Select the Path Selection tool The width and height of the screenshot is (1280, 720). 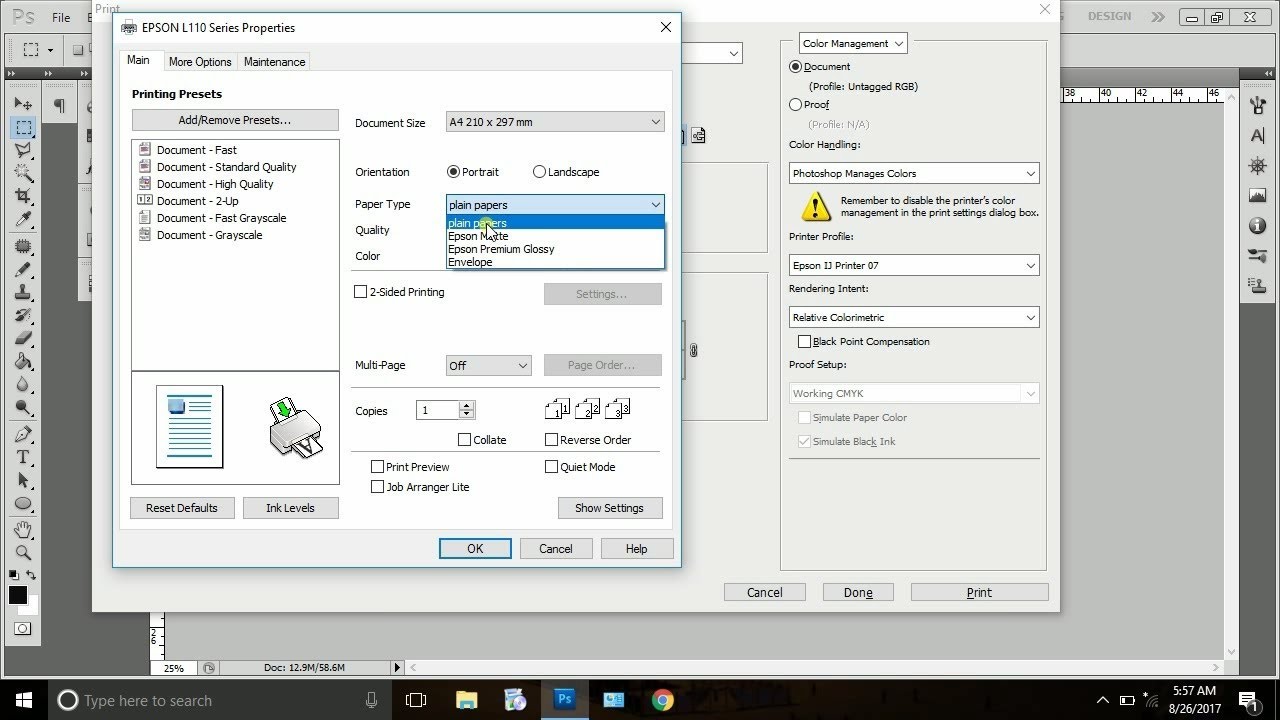pyautogui.click(x=23, y=480)
